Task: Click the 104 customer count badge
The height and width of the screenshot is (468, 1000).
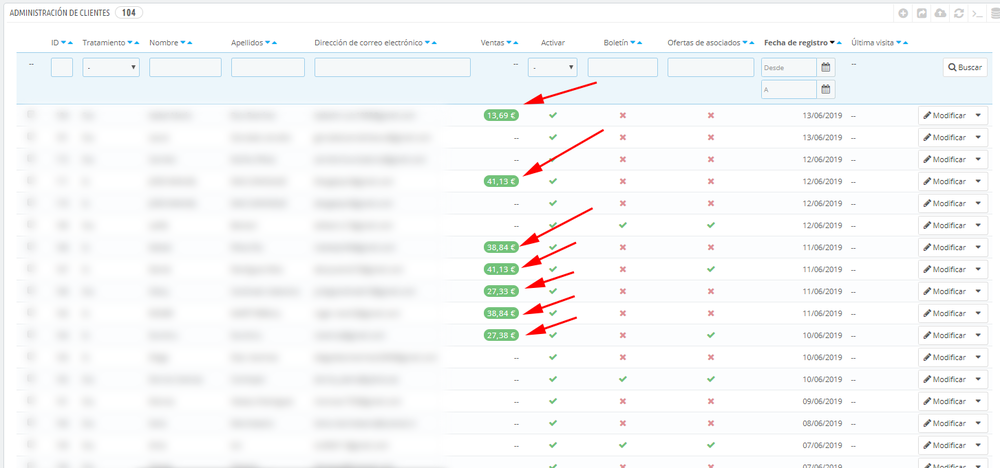Action: coord(129,13)
